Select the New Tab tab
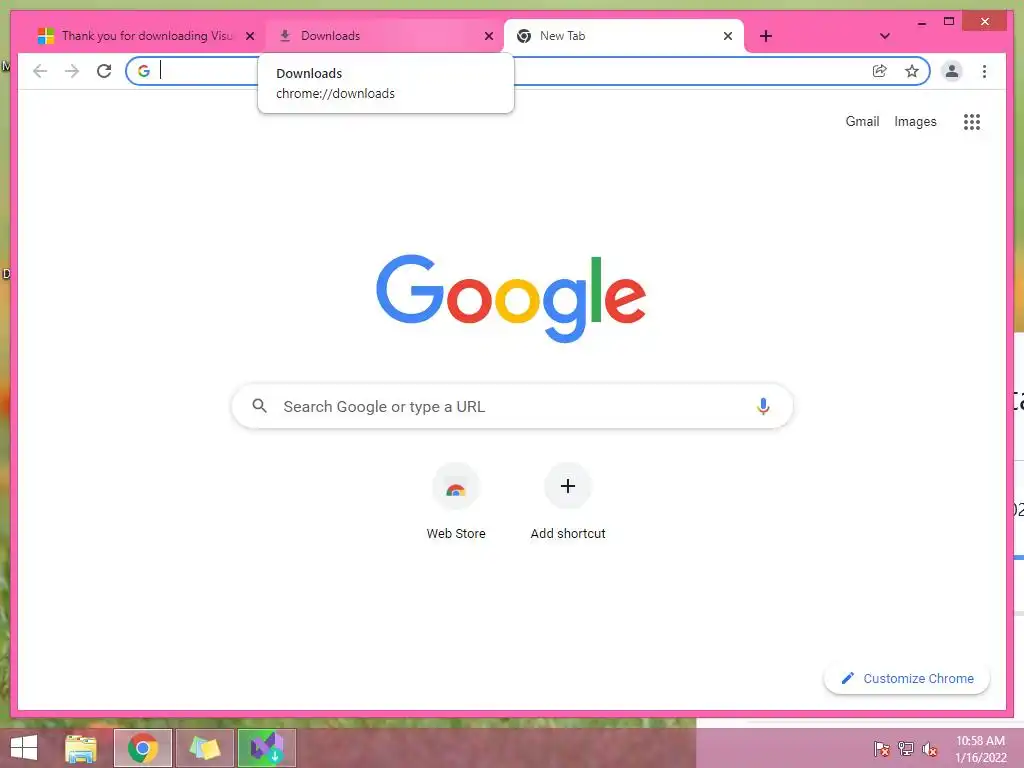Image resolution: width=1024 pixels, height=768 pixels. click(x=624, y=36)
